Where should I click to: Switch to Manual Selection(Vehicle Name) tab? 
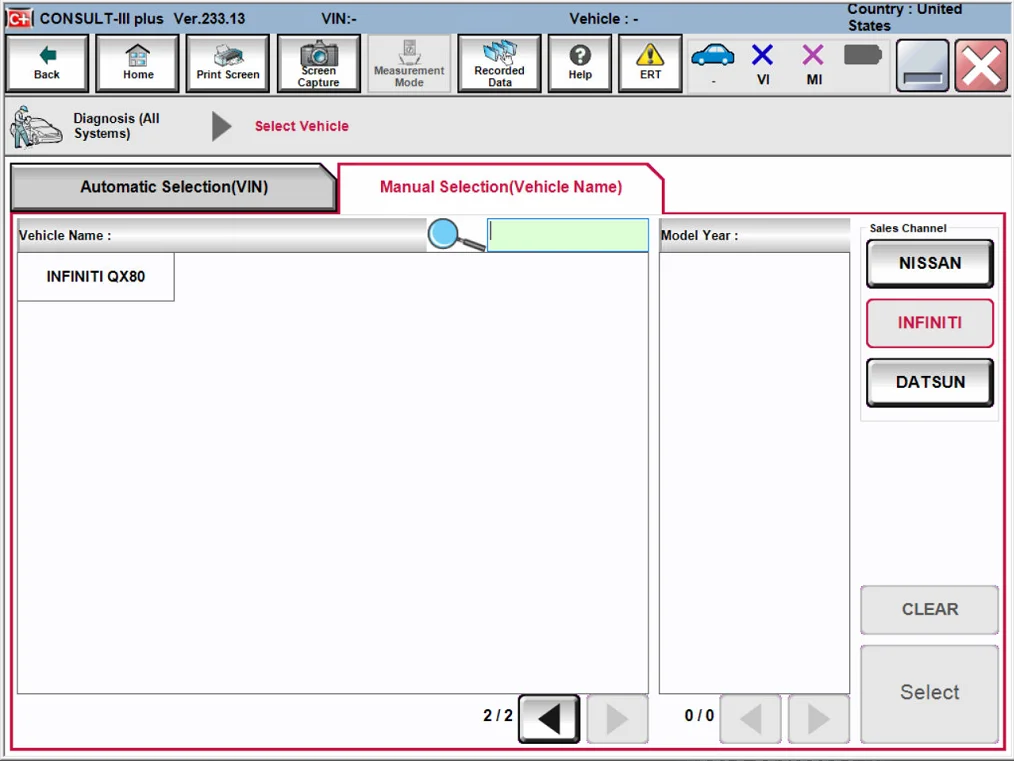click(x=500, y=188)
